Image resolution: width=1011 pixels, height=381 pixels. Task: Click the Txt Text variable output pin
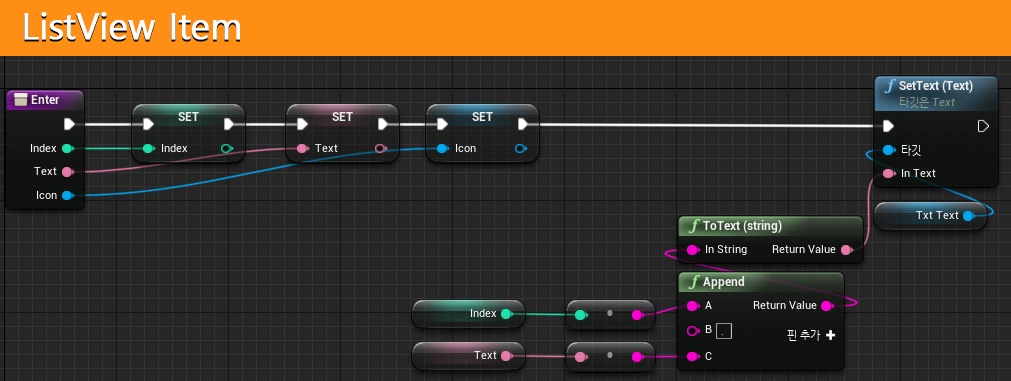coord(968,216)
